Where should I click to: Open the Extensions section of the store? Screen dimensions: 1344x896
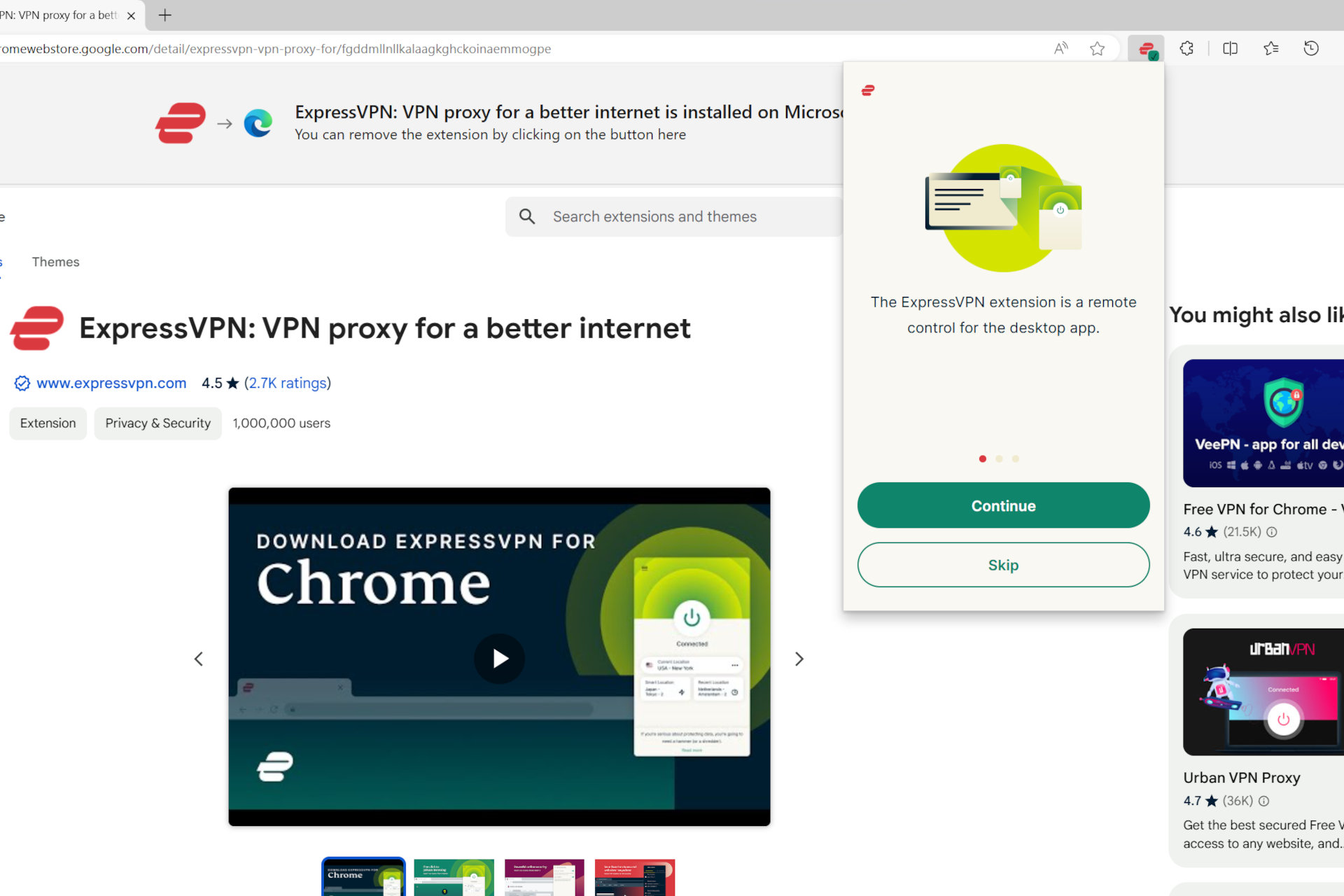pyautogui.click(x=3, y=261)
